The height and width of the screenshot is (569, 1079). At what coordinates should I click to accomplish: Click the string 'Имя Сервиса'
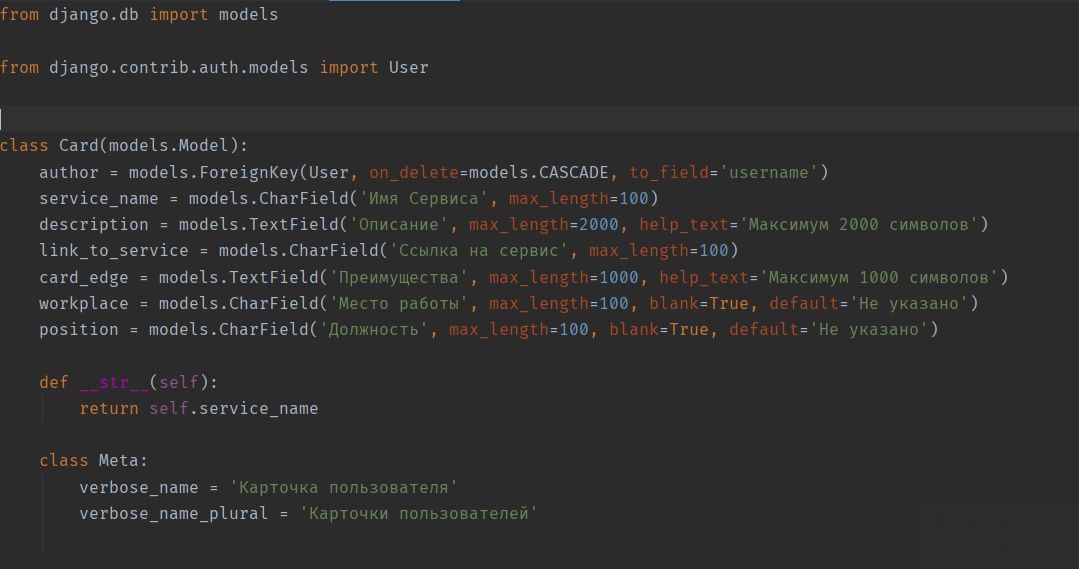(423, 199)
